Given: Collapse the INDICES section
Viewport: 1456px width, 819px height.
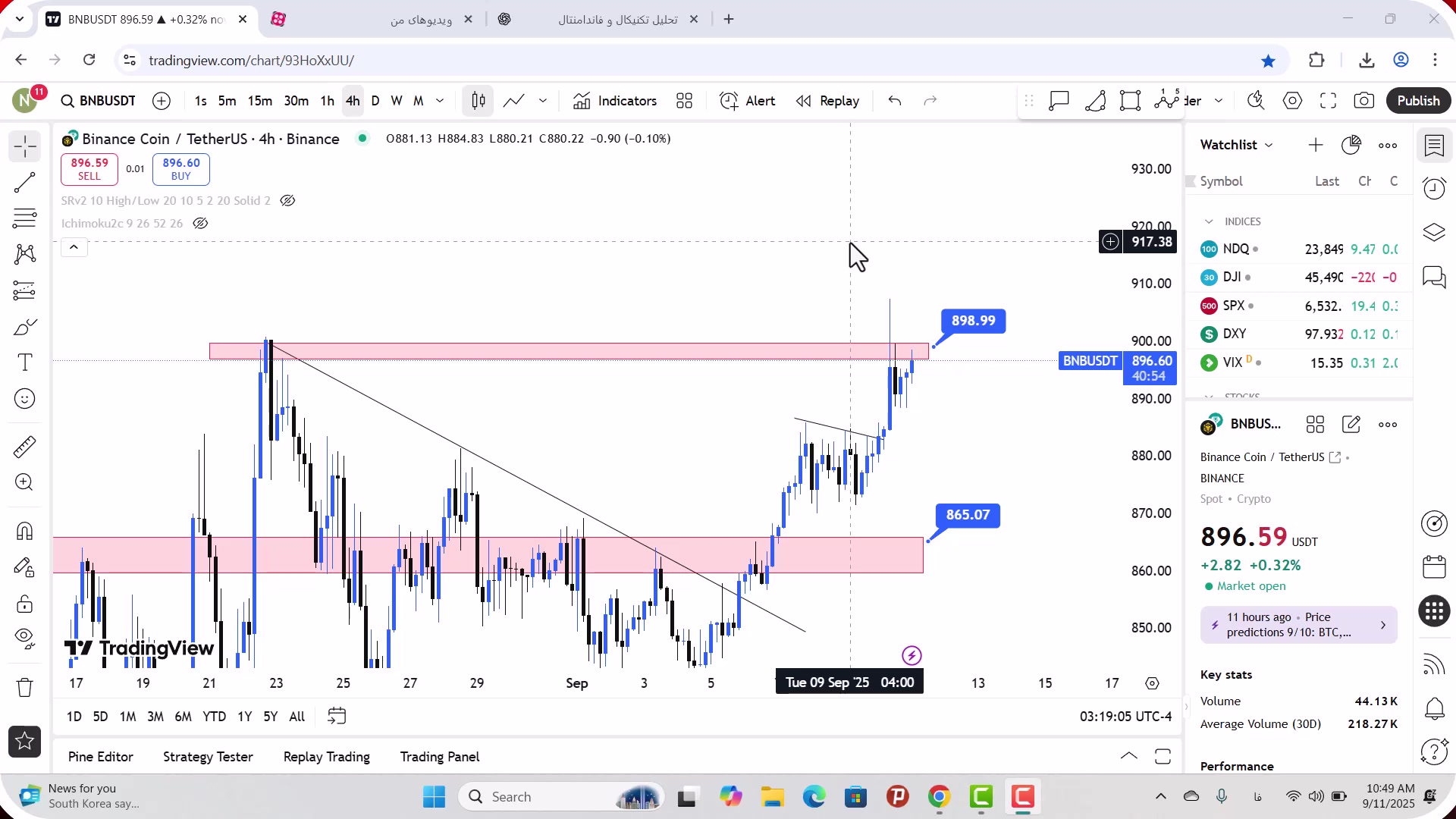Looking at the screenshot, I should tap(1209, 221).
